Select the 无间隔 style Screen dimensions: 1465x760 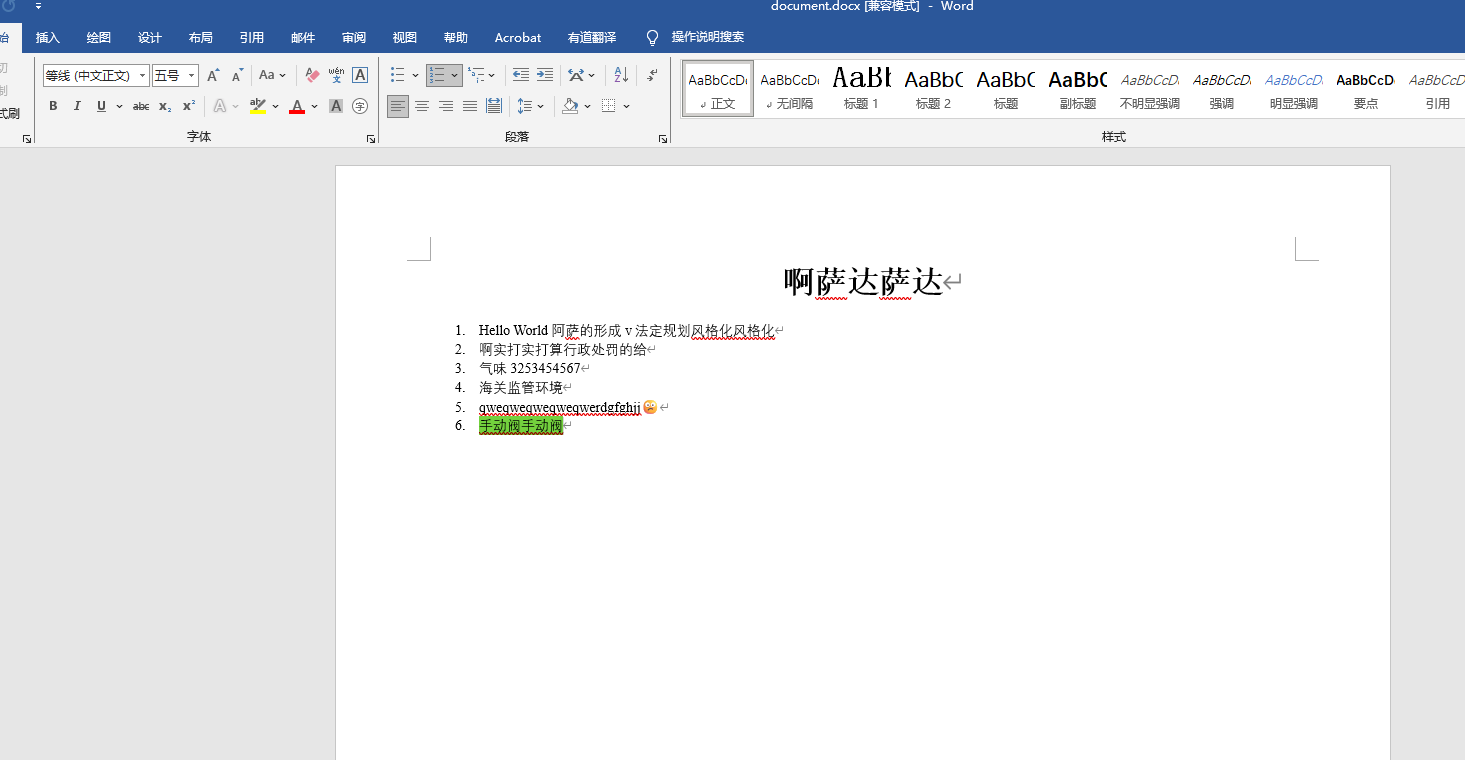(789, 88)
